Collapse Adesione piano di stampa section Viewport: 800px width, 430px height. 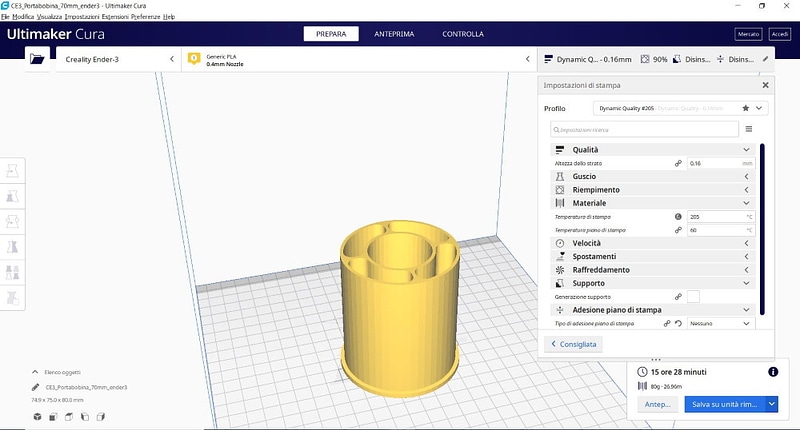click(653, 310)
